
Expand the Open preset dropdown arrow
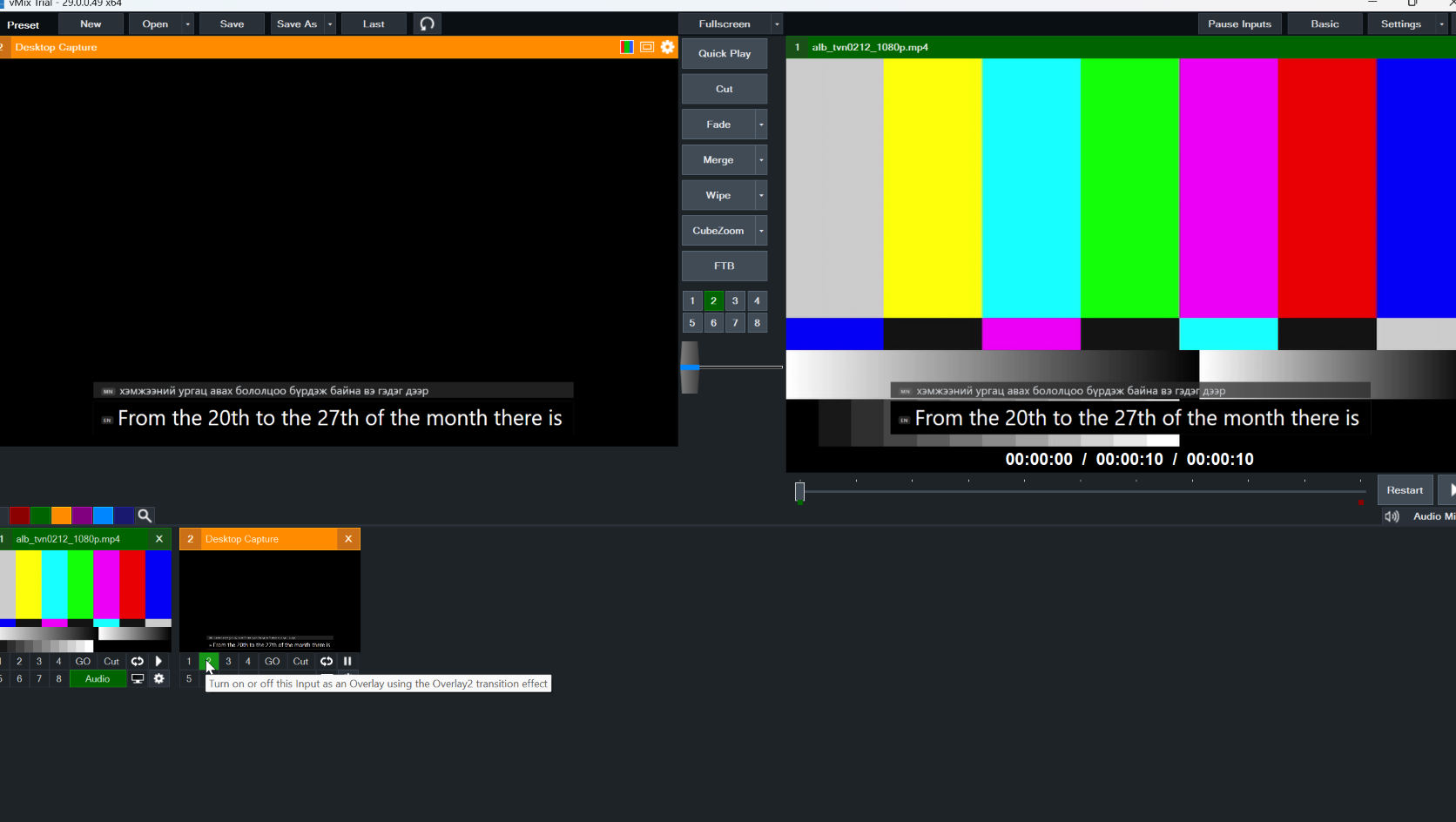(187, 24)
